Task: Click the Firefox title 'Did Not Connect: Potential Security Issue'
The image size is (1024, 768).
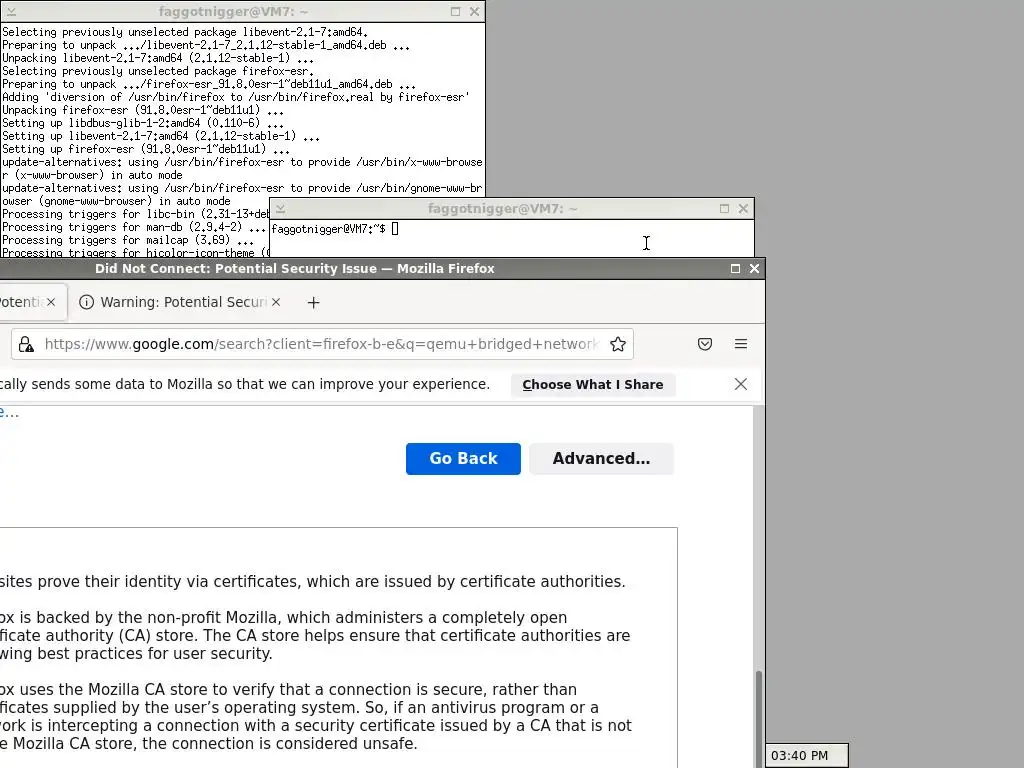Action: tap(295, 268)
